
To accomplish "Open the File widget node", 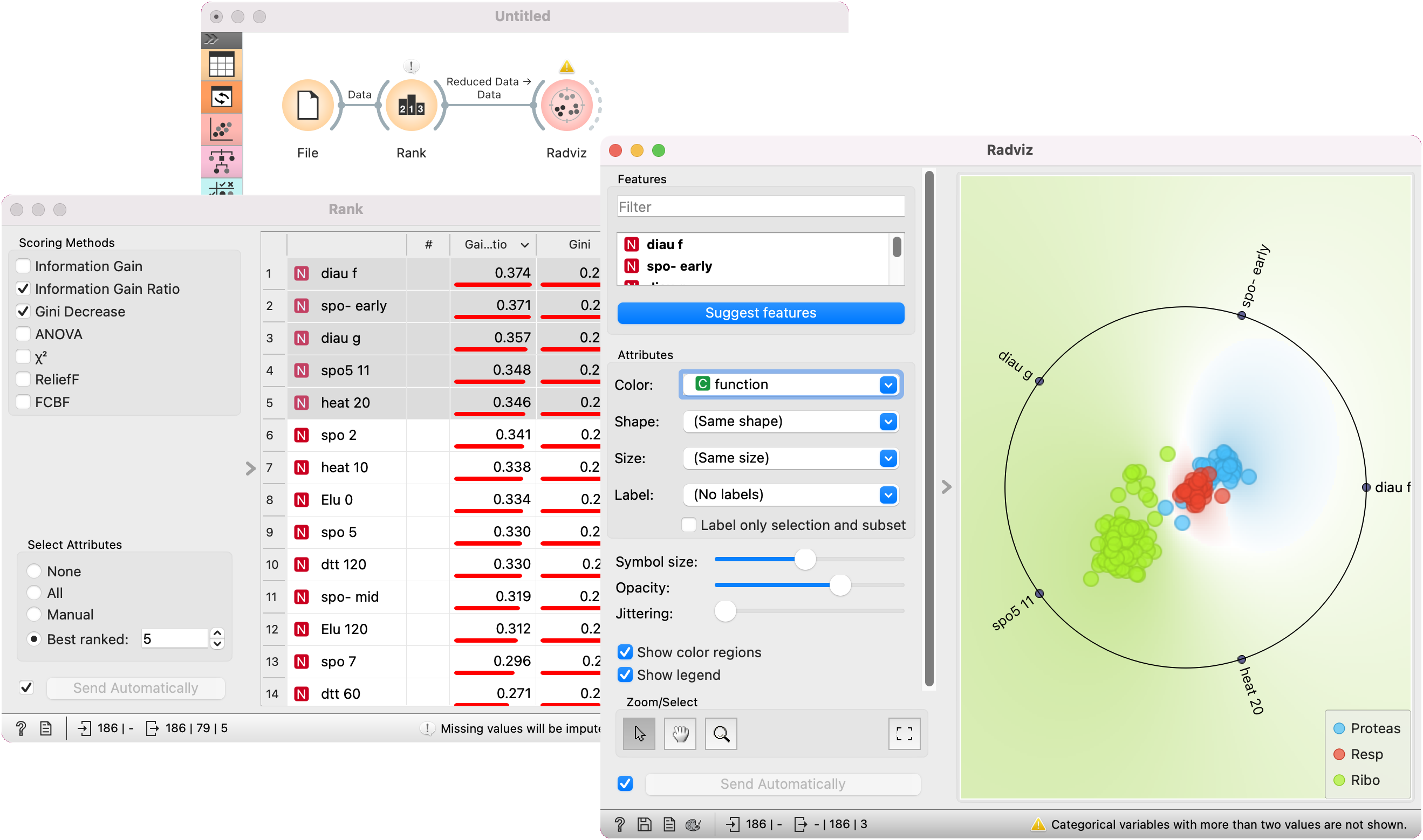I will (307, 105).
